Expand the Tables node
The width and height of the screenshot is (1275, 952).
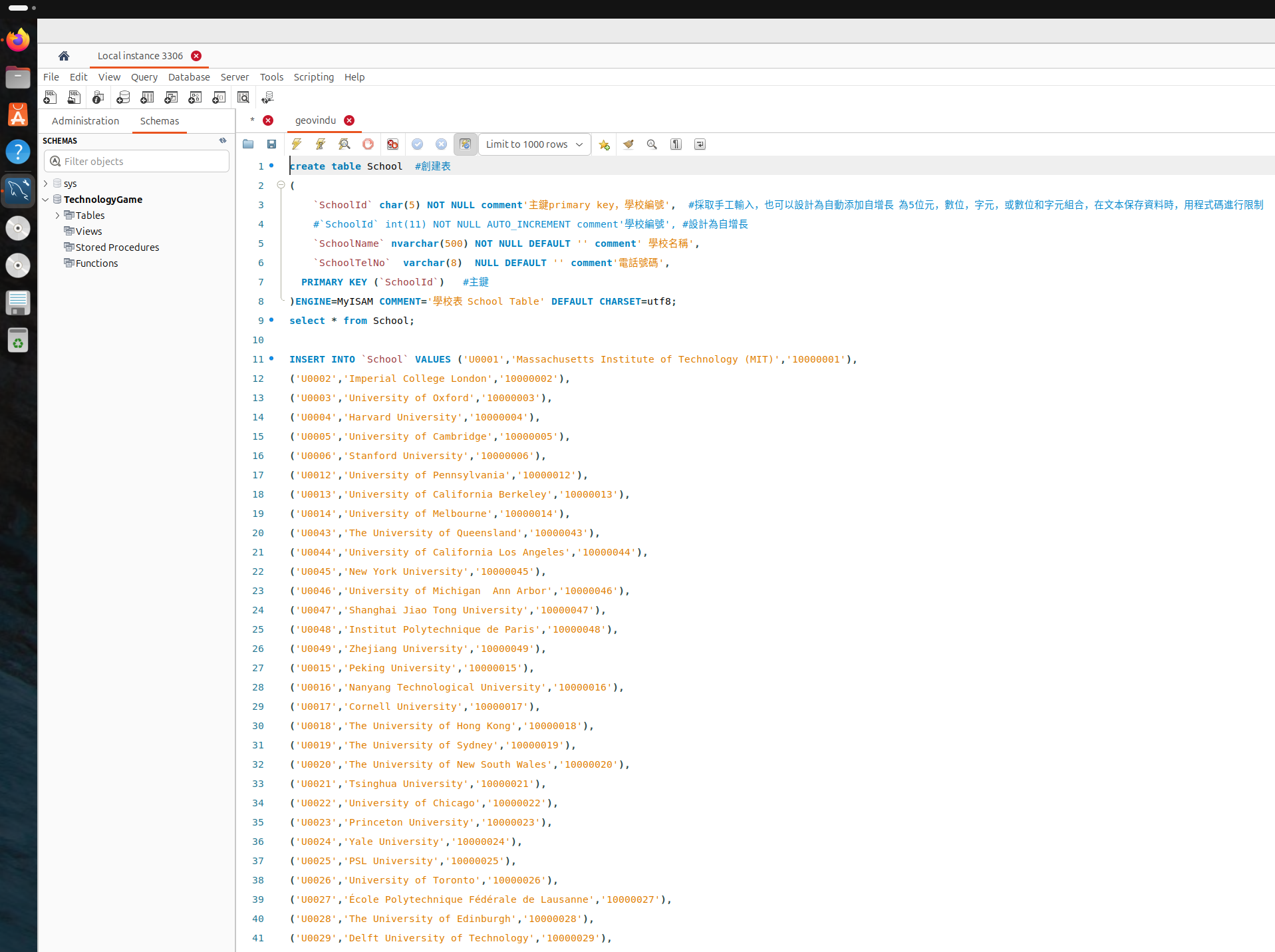(x=58, y=216)
